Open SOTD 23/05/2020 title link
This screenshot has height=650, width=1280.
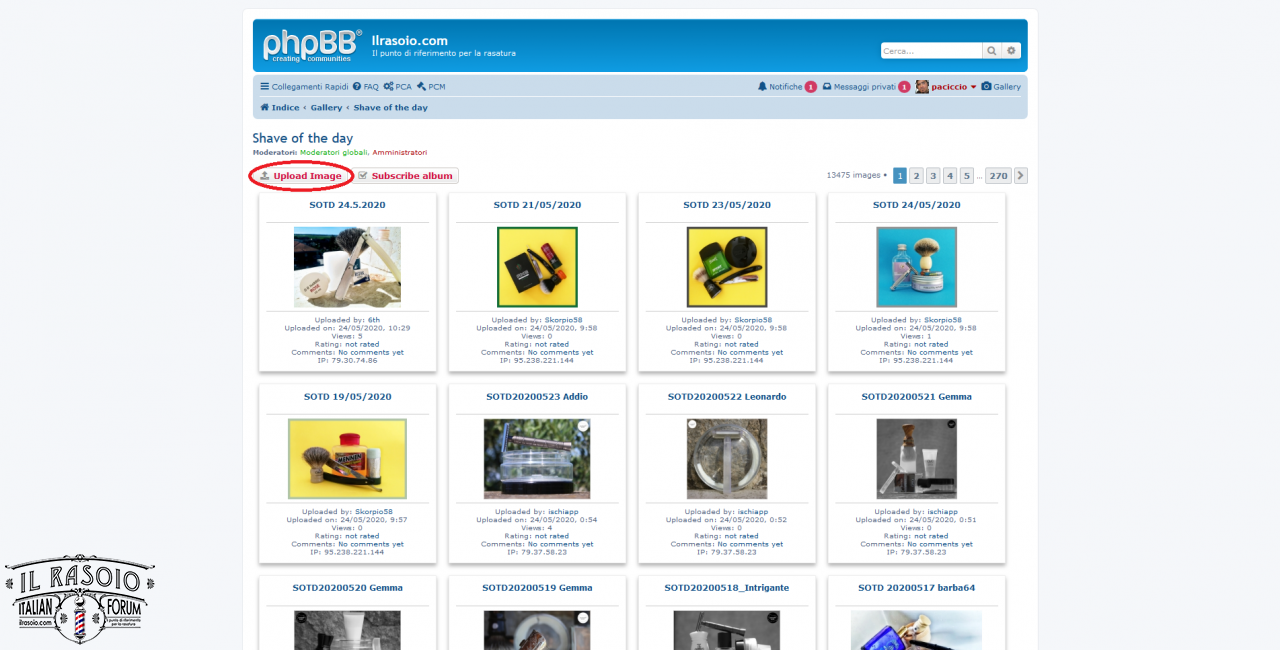(727, 205)
